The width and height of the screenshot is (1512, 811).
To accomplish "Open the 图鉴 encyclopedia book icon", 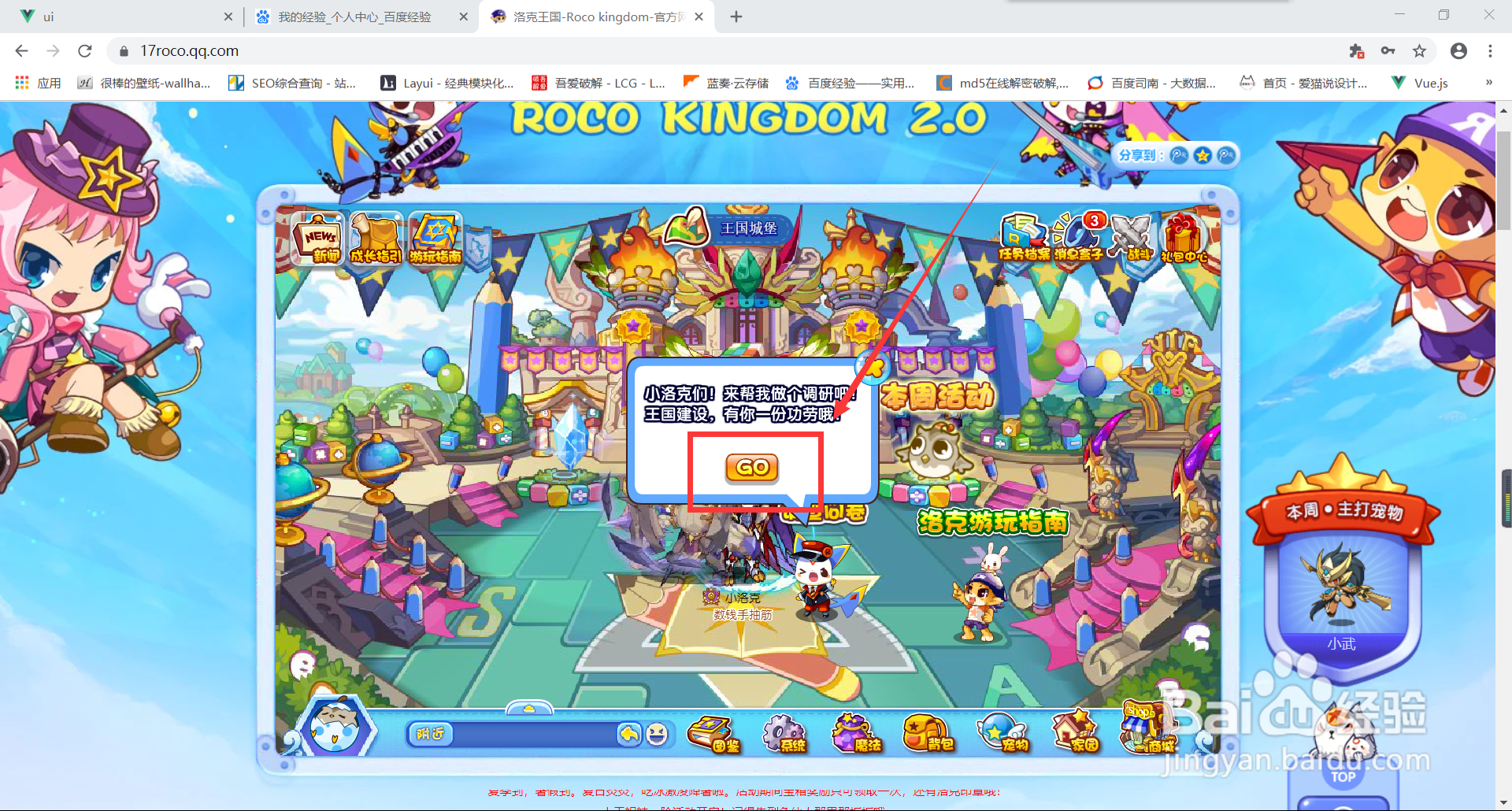I will pos(714,734).
